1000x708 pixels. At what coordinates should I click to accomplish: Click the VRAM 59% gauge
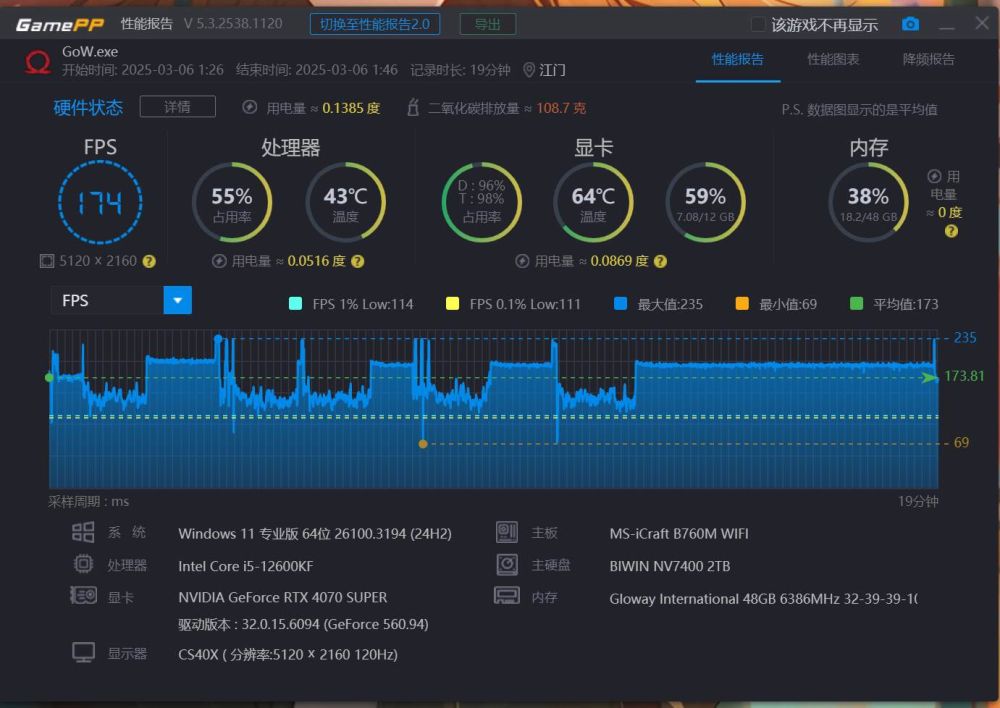click(705, 202)
